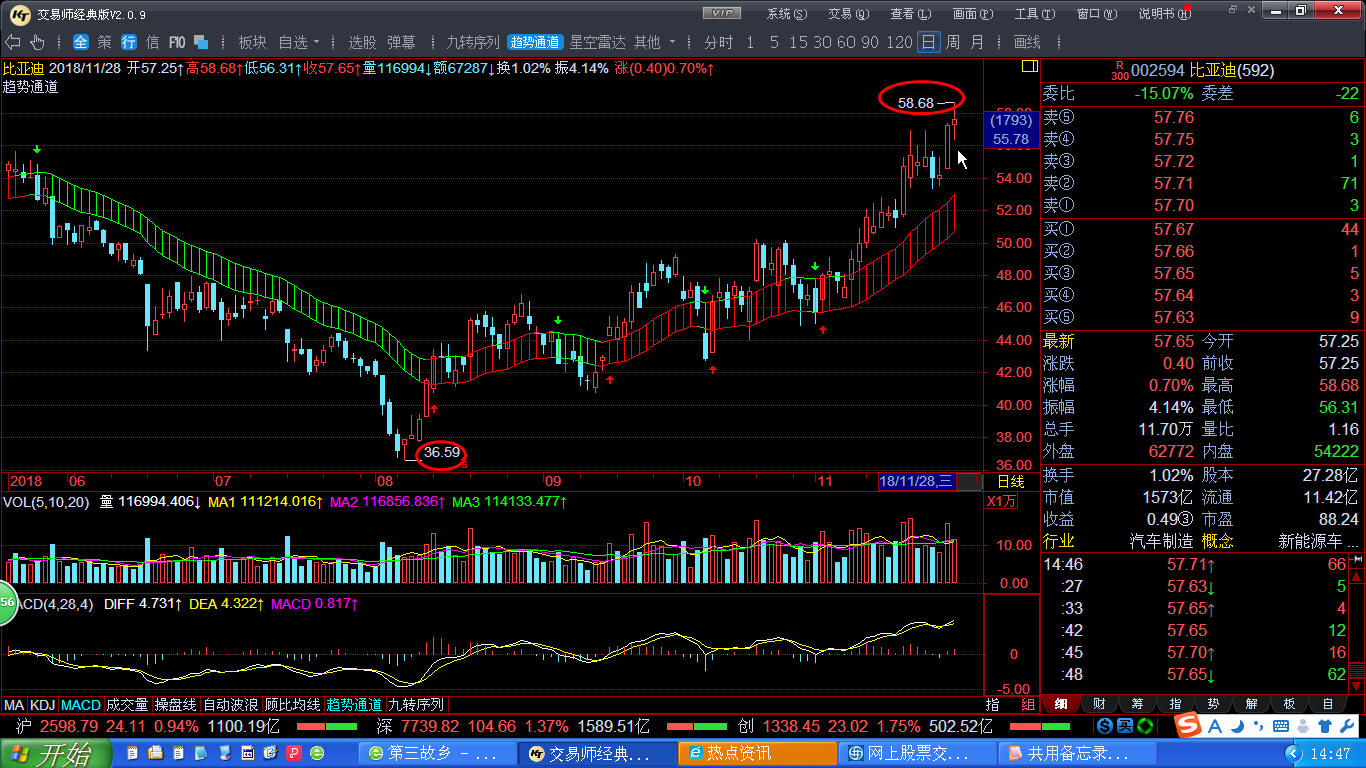Toggle the 九转序列 indicator in toolbar

(x=472, y=42)
